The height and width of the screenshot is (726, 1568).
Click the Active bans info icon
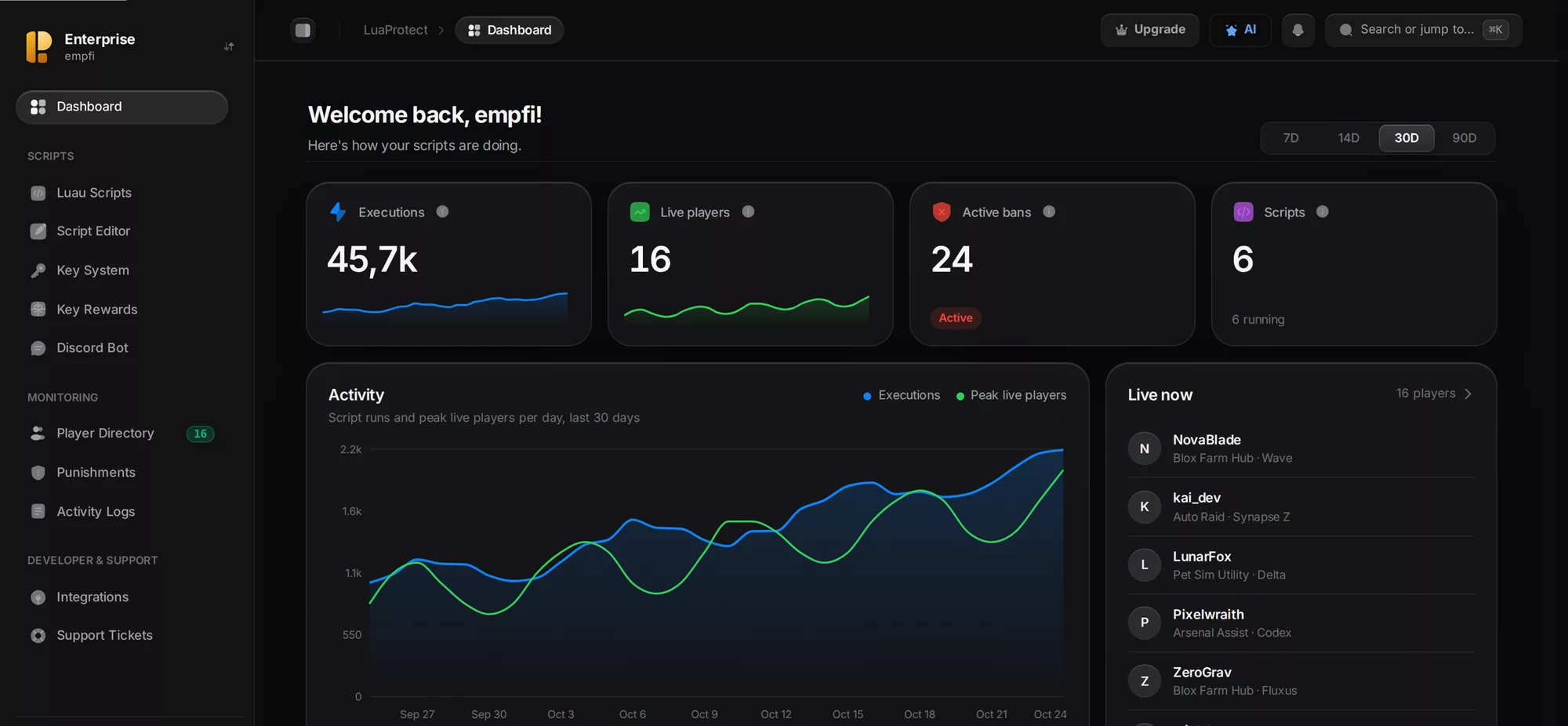tap(1049, 212)
